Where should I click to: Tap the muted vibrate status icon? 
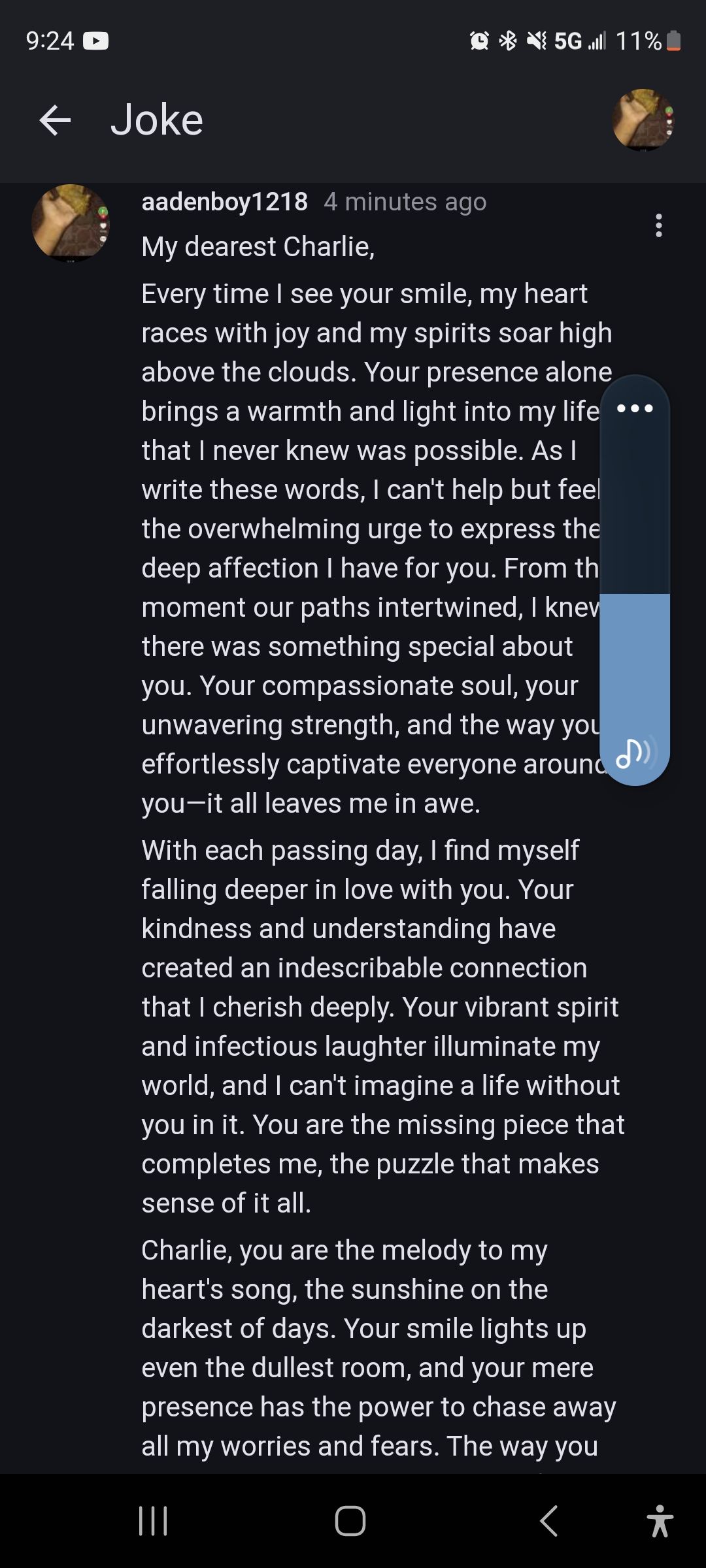[x=536, y=41]
